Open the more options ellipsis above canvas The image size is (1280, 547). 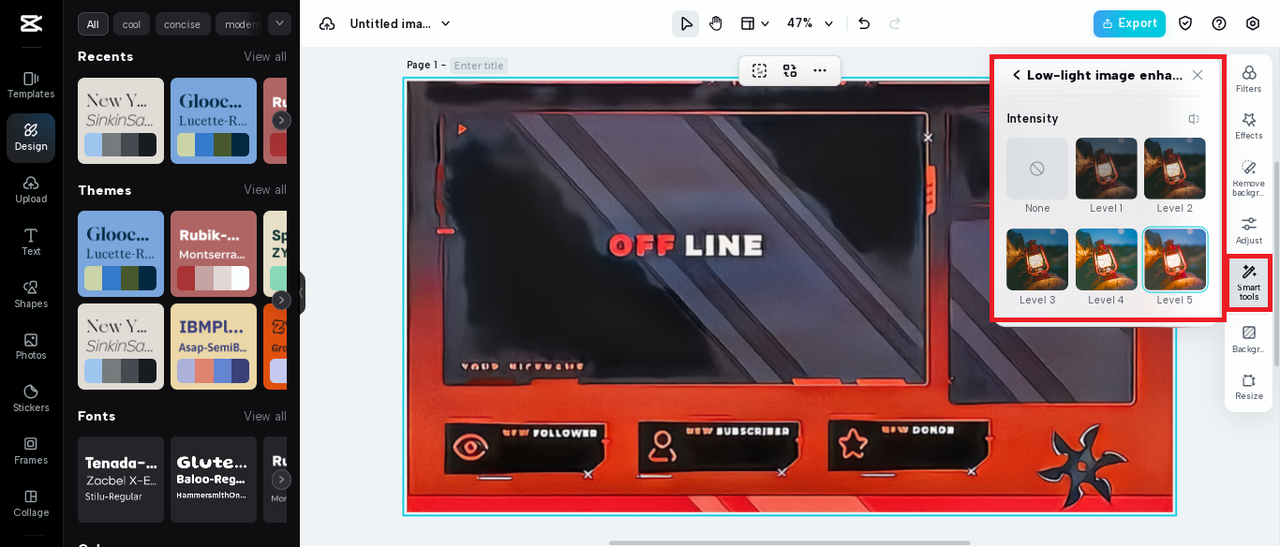click(820, 71)
